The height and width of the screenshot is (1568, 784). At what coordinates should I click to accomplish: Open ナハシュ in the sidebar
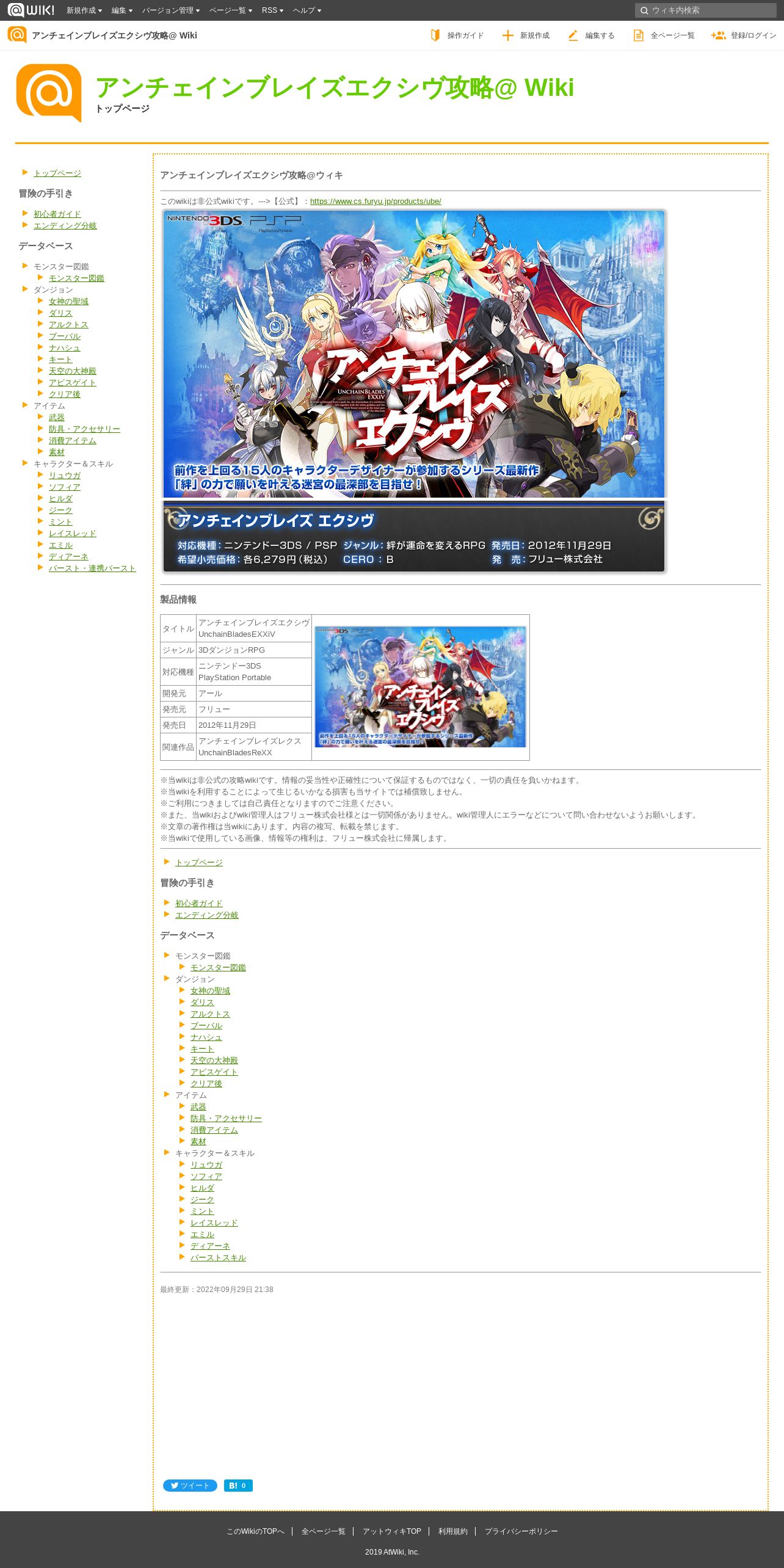(x=65, y=348)
